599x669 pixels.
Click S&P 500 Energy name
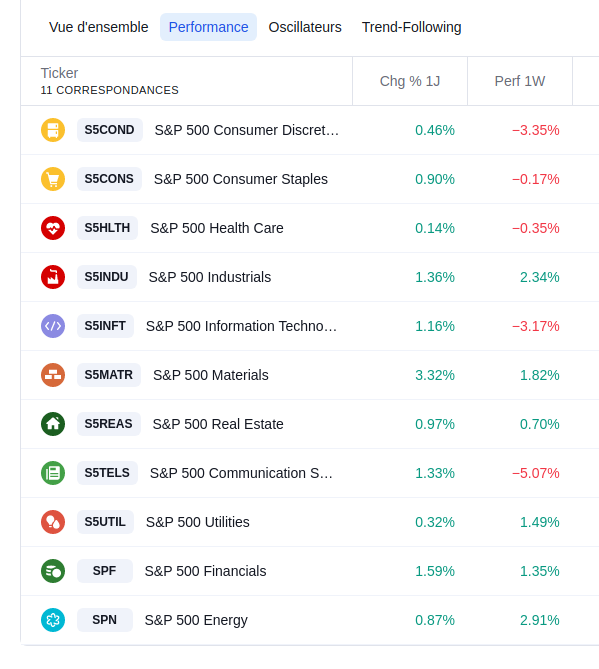196,621
